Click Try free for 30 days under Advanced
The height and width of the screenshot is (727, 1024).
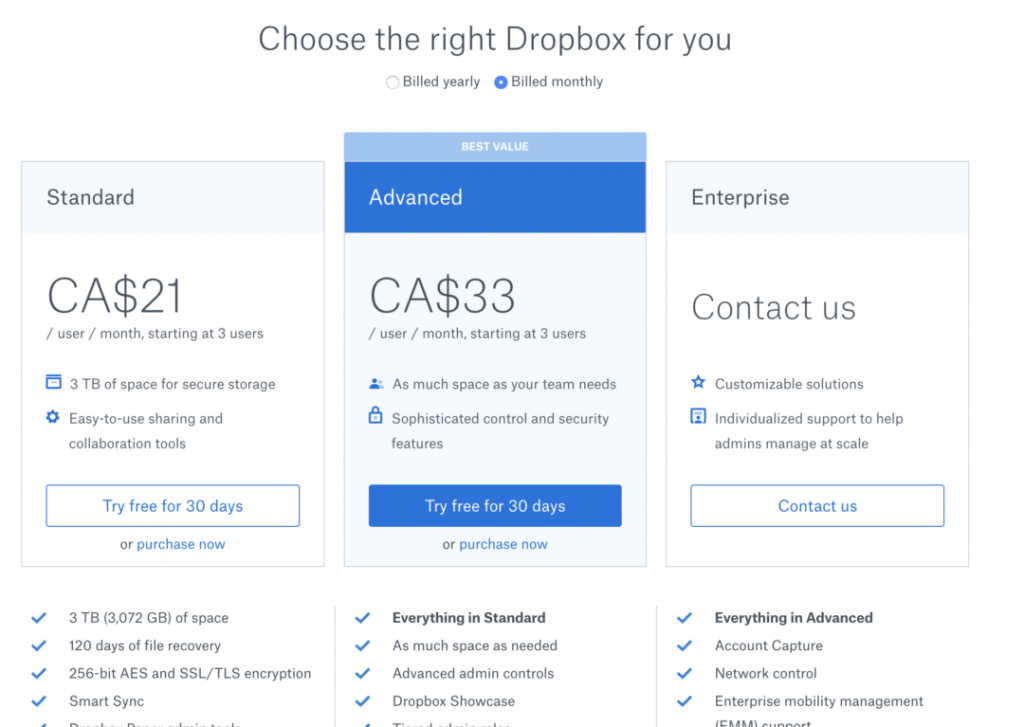[x=495, y=506]
